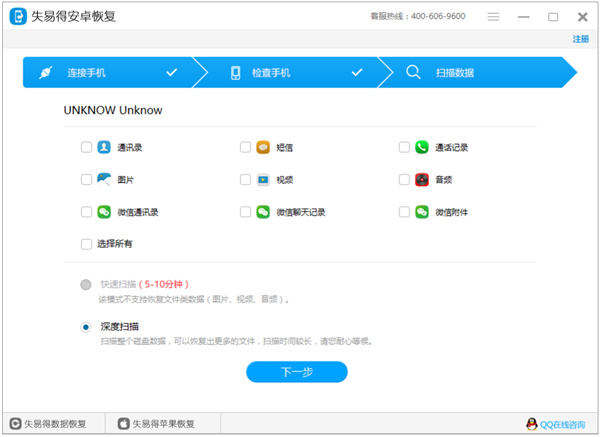
Task: Click the SMS (短信) message icon
Action: tap(263, 147)
